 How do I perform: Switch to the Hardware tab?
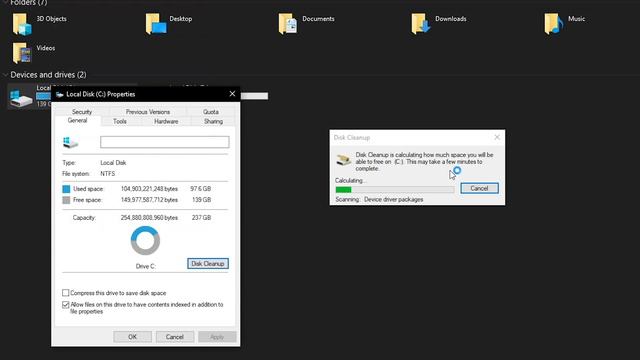(x=166, y=121)
